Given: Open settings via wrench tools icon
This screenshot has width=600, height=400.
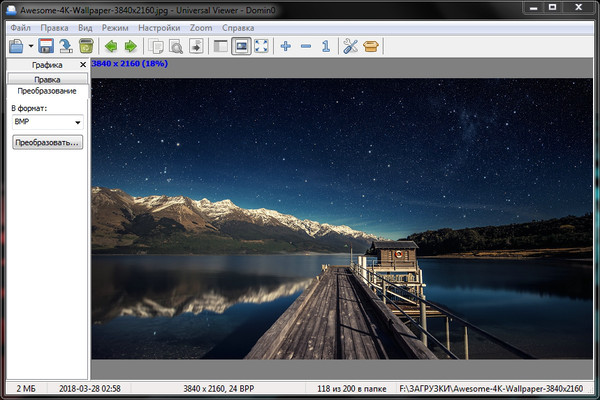Looking at the screenshot, I should (350, 46).
